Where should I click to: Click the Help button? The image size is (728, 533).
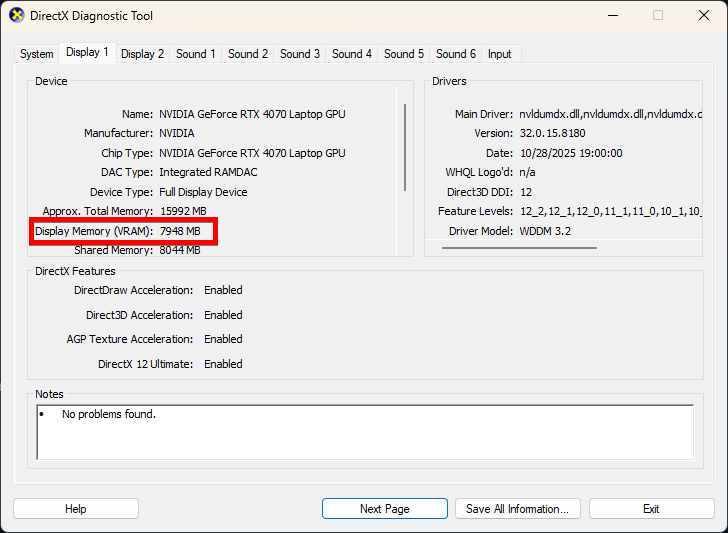pyautogui.click(x=76, y=509)
